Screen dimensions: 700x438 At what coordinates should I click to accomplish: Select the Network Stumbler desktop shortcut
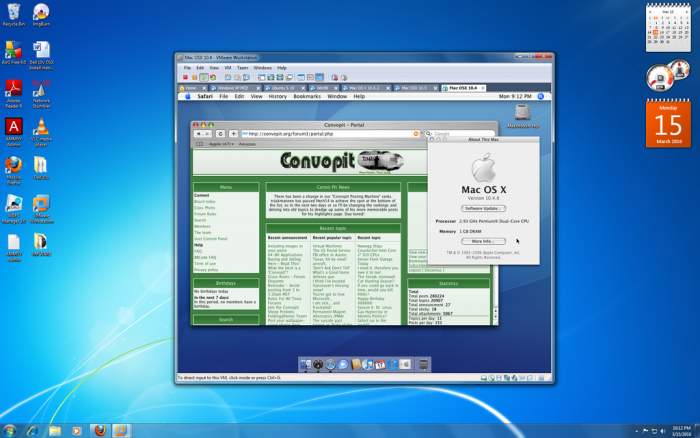point(41,93)
